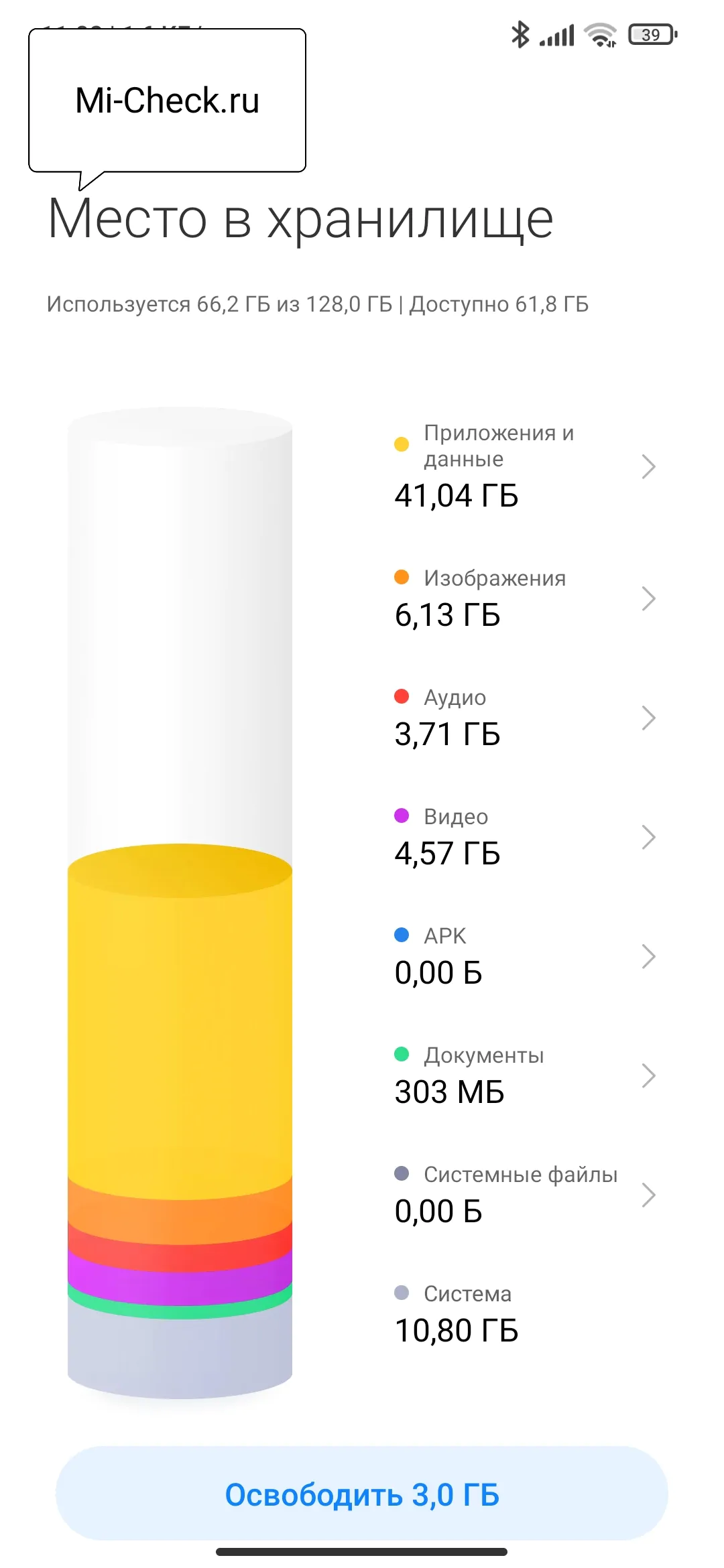Tap the battery level indicator
This screenshot has height=1568, width=724.
pyautogui.click(x=652, y=35)
